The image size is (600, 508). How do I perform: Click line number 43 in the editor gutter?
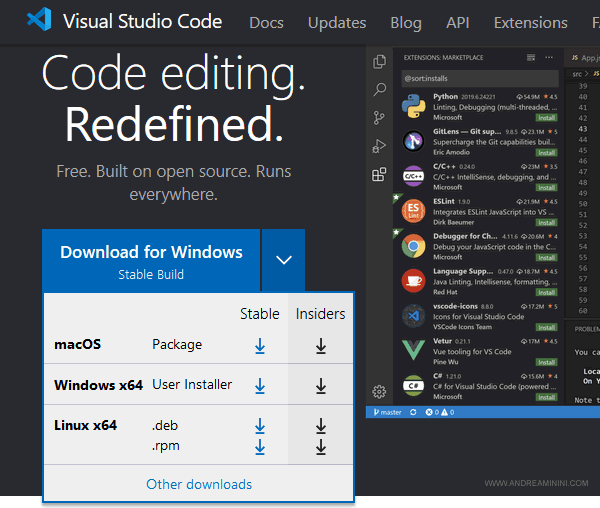pyautogui.click(x=582, y=129)
